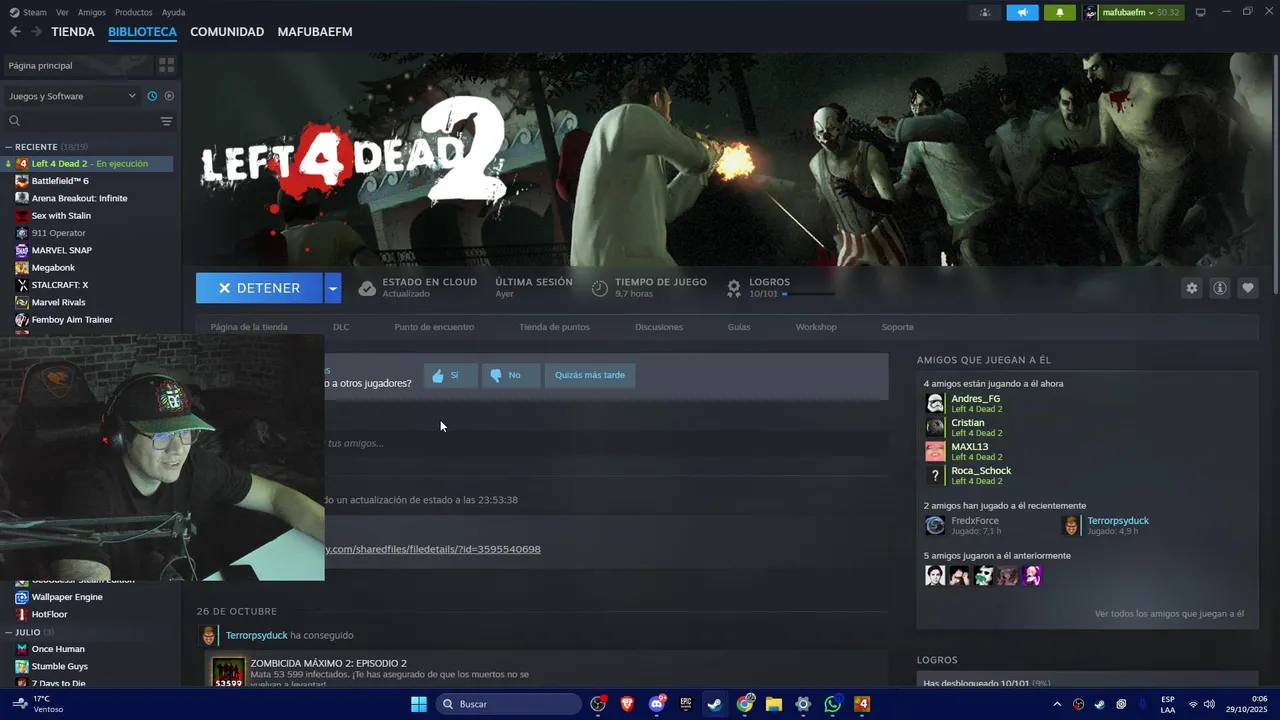Open the Soporte tab

(x=897, y=327)
